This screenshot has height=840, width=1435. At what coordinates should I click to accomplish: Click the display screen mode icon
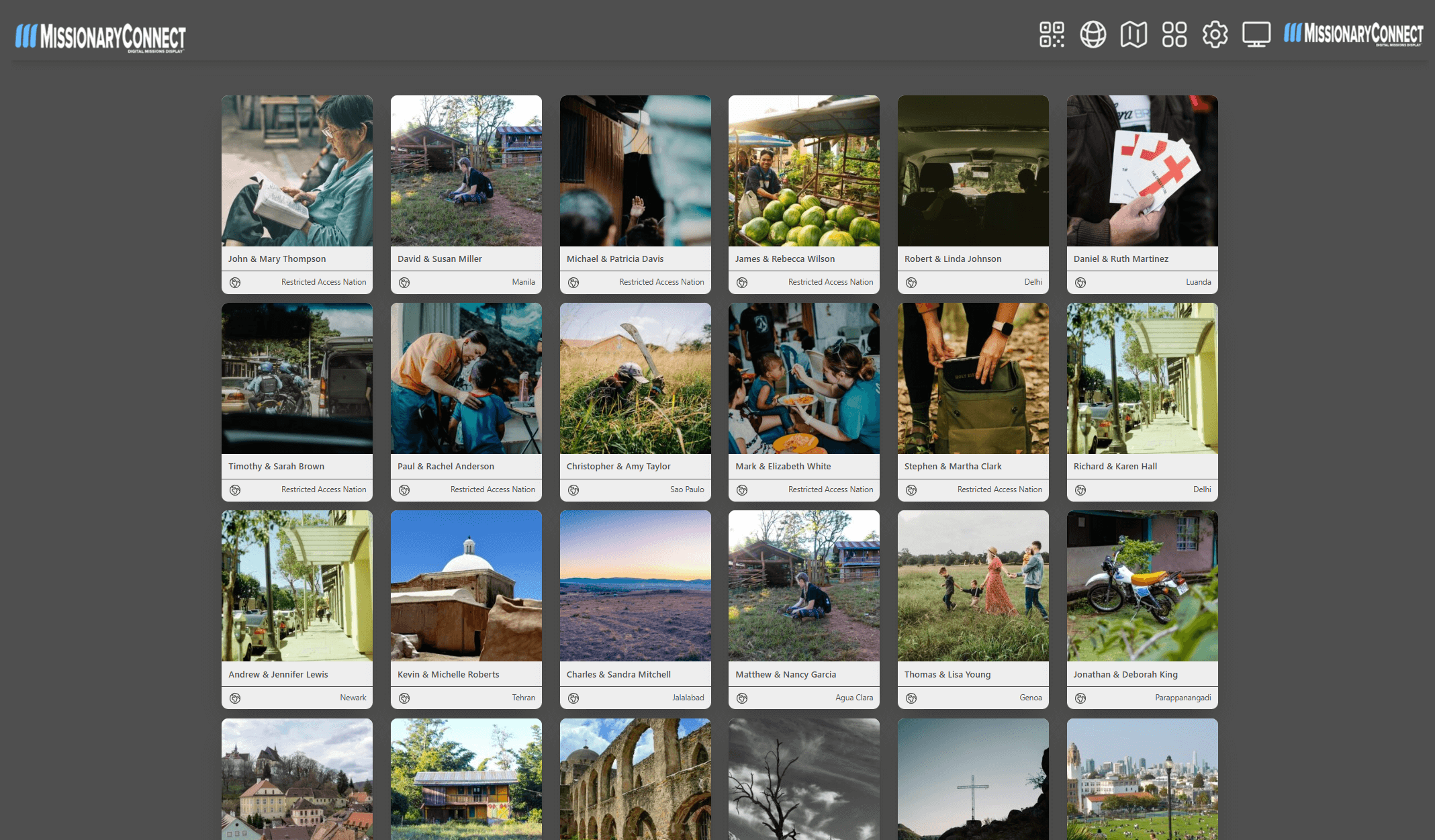pyautogui.click(x=1256, y=34)
